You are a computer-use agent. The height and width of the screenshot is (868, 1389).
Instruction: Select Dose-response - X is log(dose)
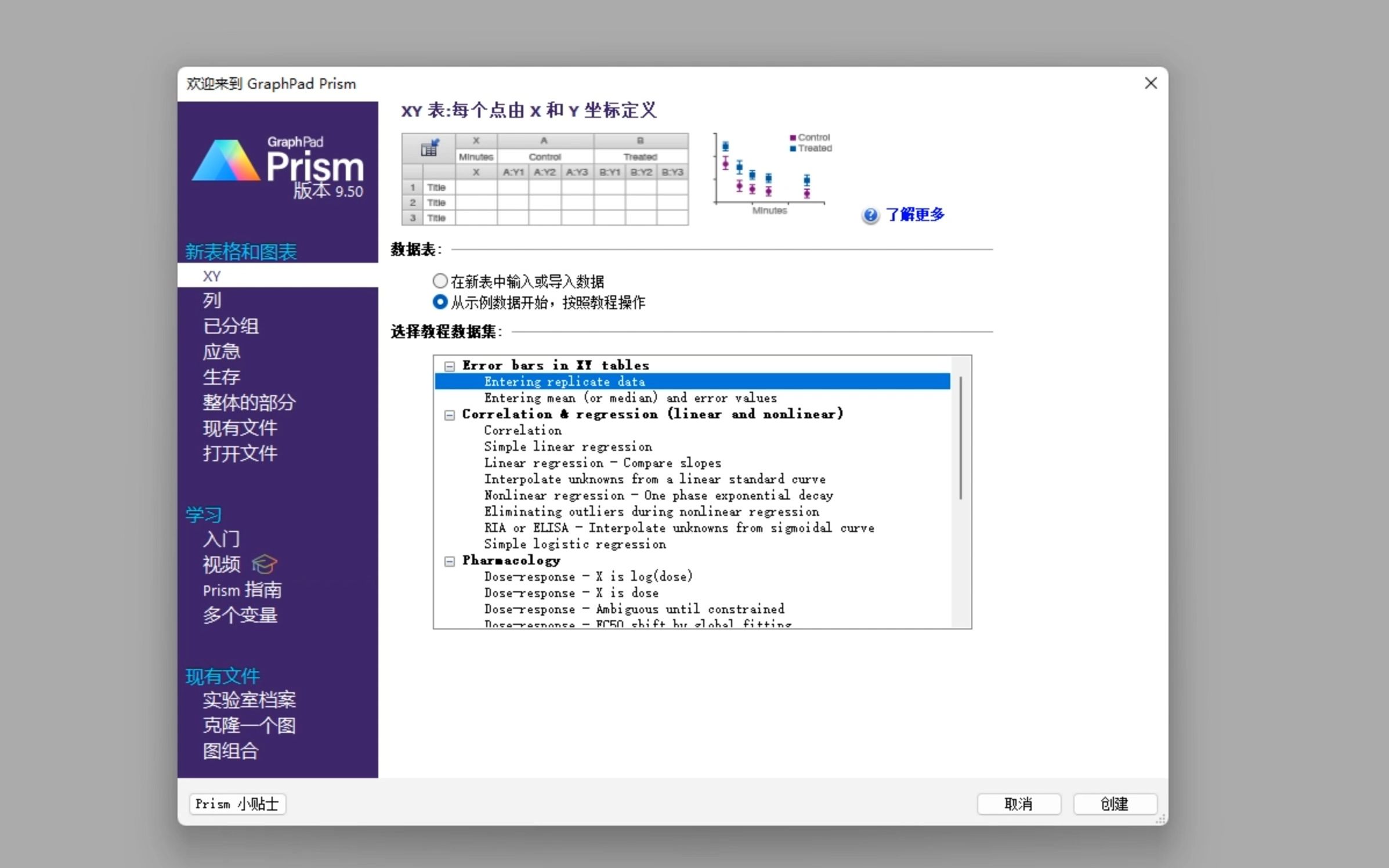pyautogui.click(x=588, y=577)
